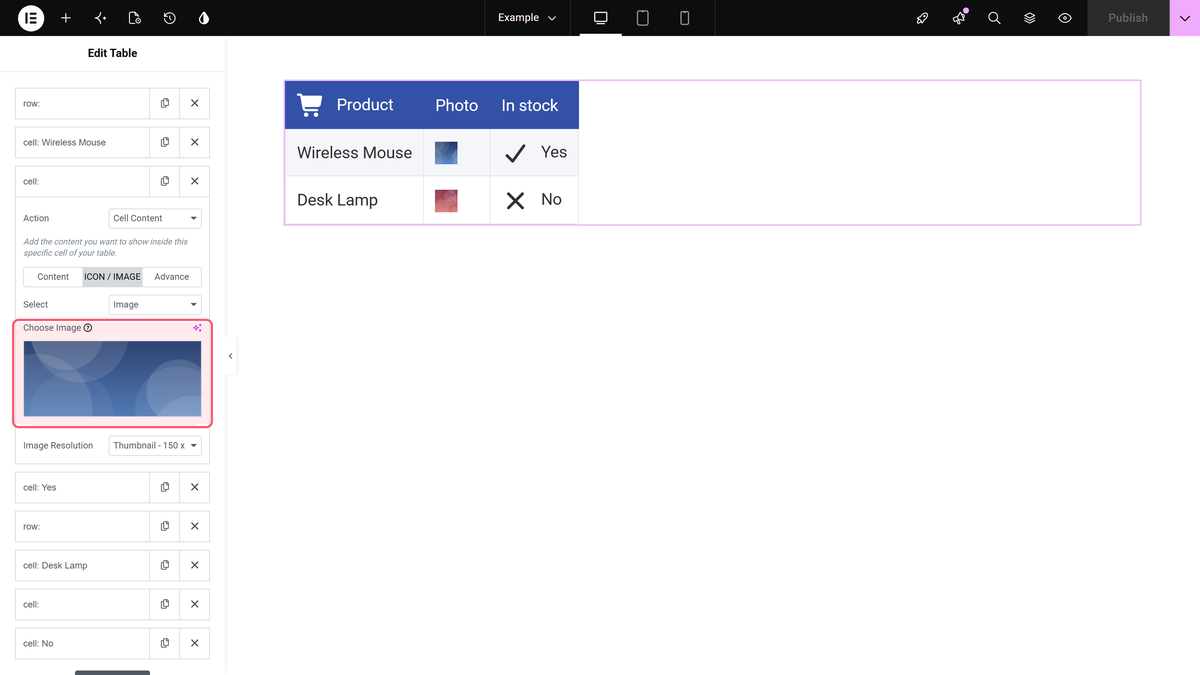Duplicate the 'cell: Desk Lamp' item
Image resolution: width=1200 pixels, height=675 pixels.
click(165, 565)
